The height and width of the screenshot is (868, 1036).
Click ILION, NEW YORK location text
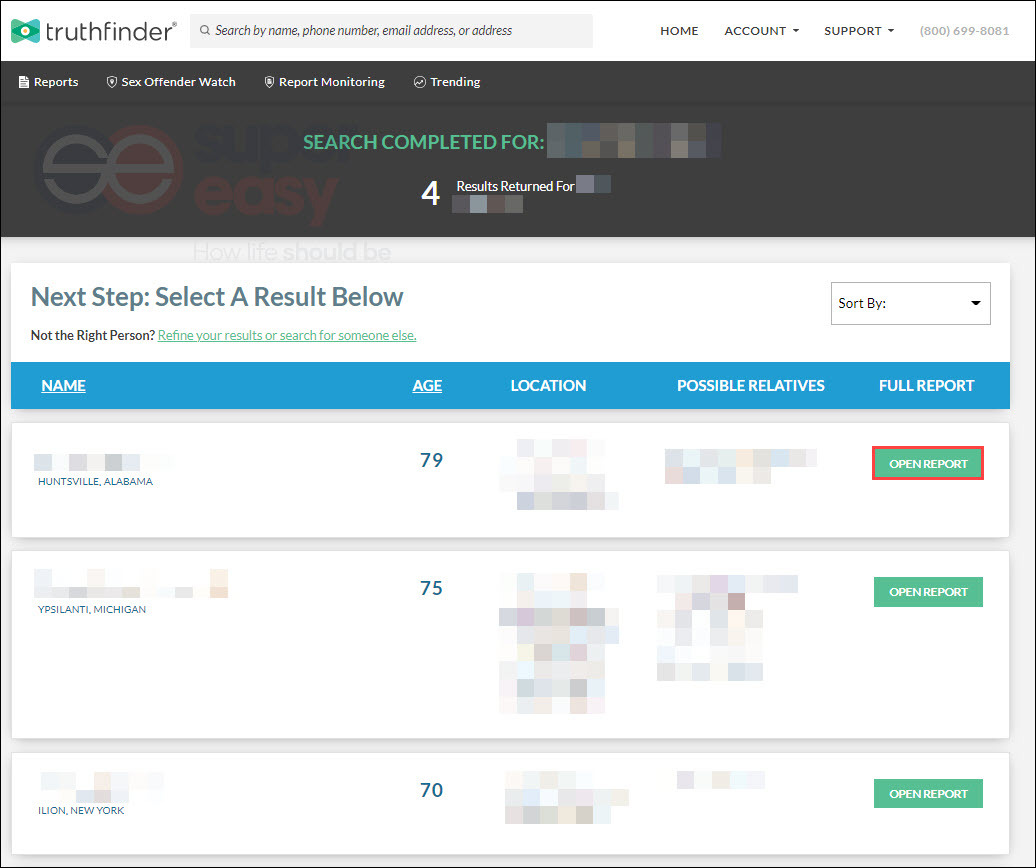(81, 811)
